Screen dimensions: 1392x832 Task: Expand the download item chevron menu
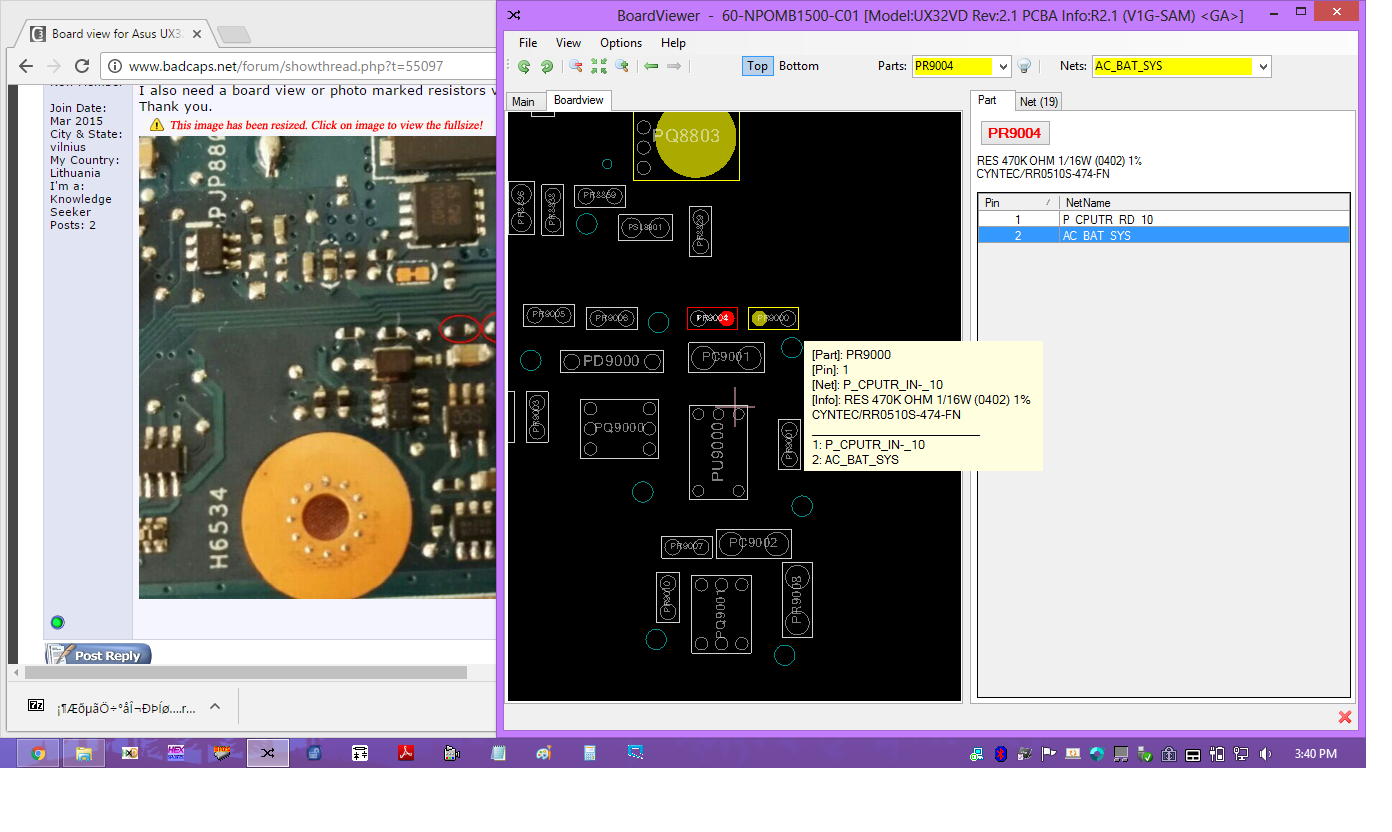pyautogui.click(x=215, y=707)
